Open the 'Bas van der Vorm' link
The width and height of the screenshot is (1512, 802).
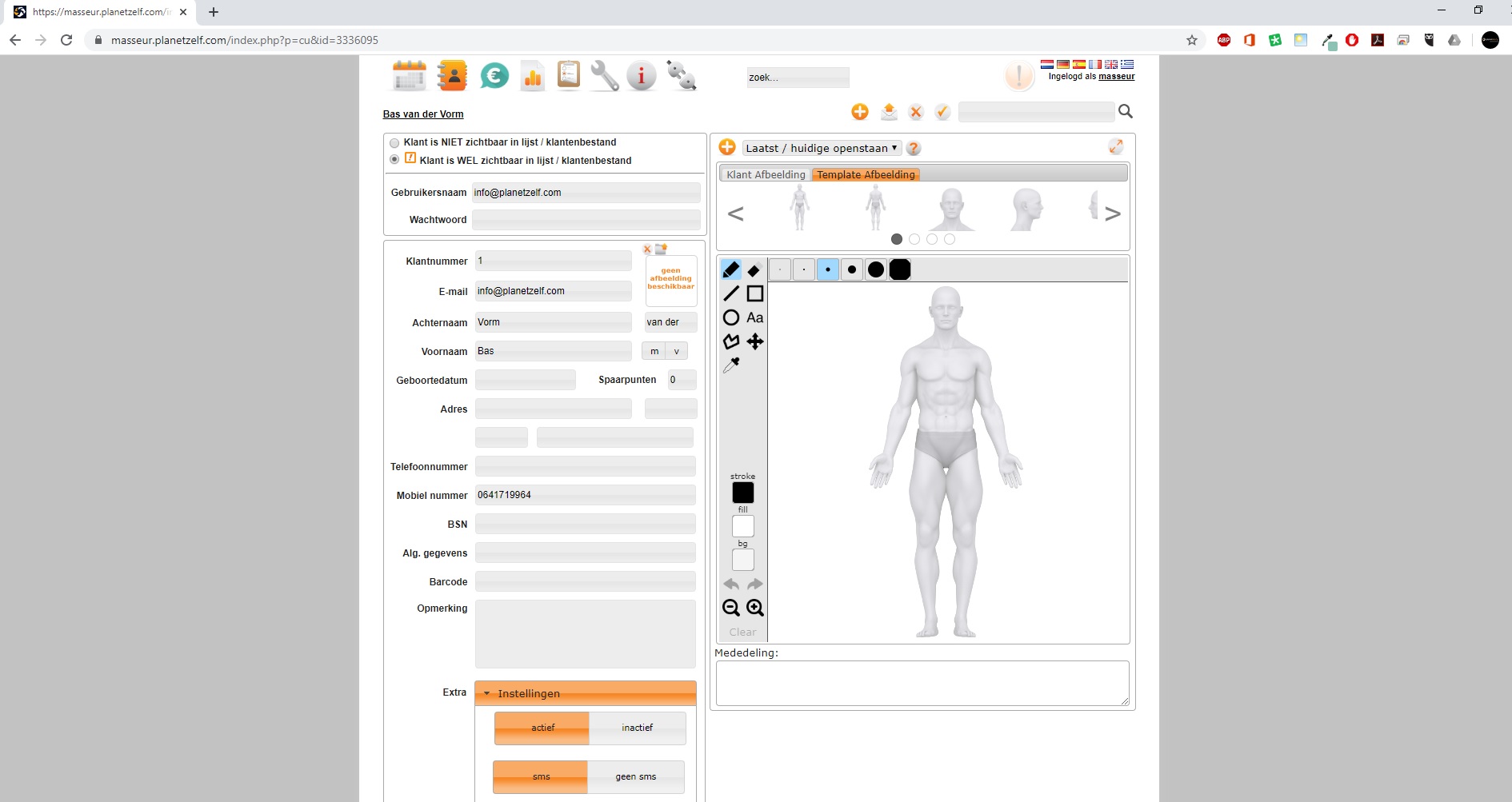pyautogui.click(x=423, y=114)
